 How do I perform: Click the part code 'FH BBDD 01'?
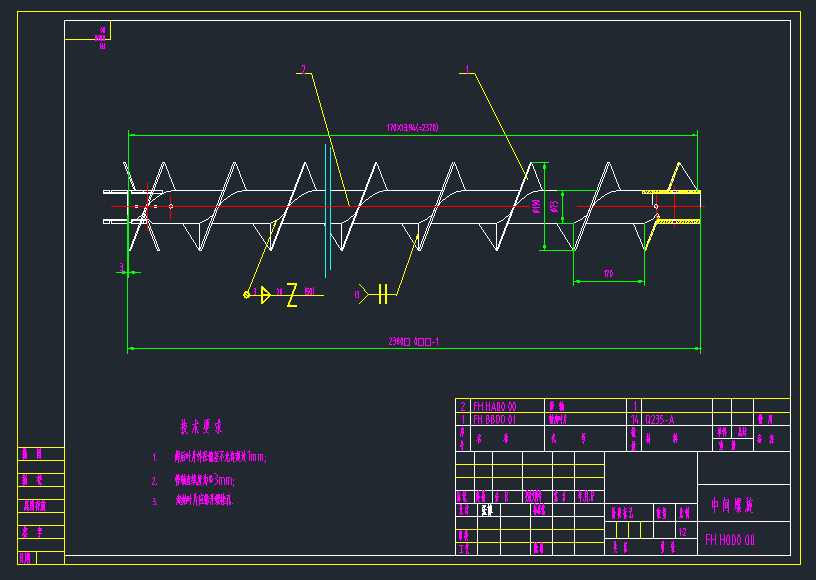(495, 419)
